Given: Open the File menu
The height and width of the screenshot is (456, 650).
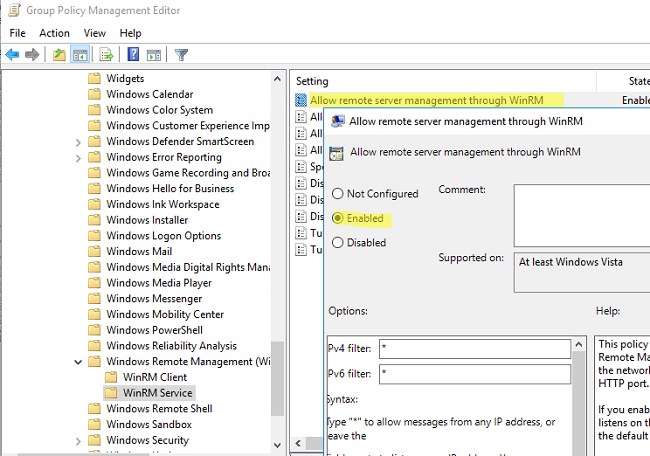Looking at the screenshot, I should 17,33.
